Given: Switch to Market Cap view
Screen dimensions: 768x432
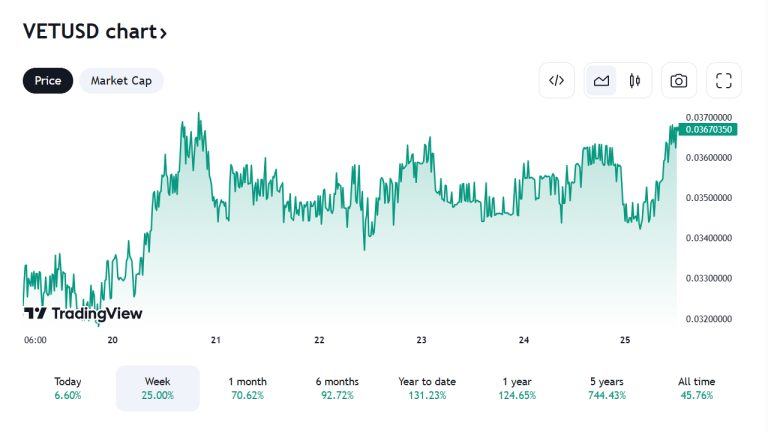Looking at the screenshot, I should pos(121,81).
